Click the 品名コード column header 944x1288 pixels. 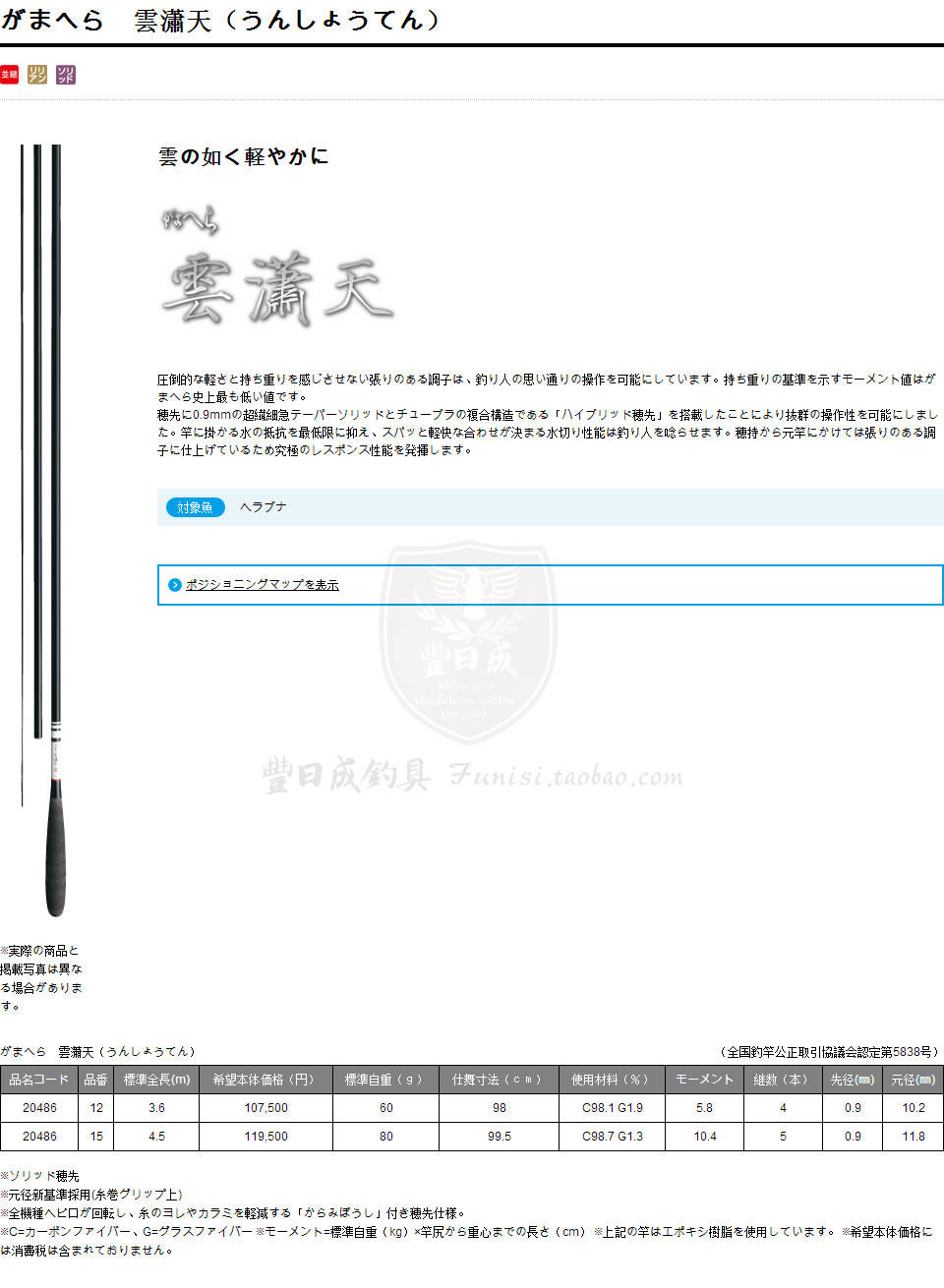(x=39, y=1080)
